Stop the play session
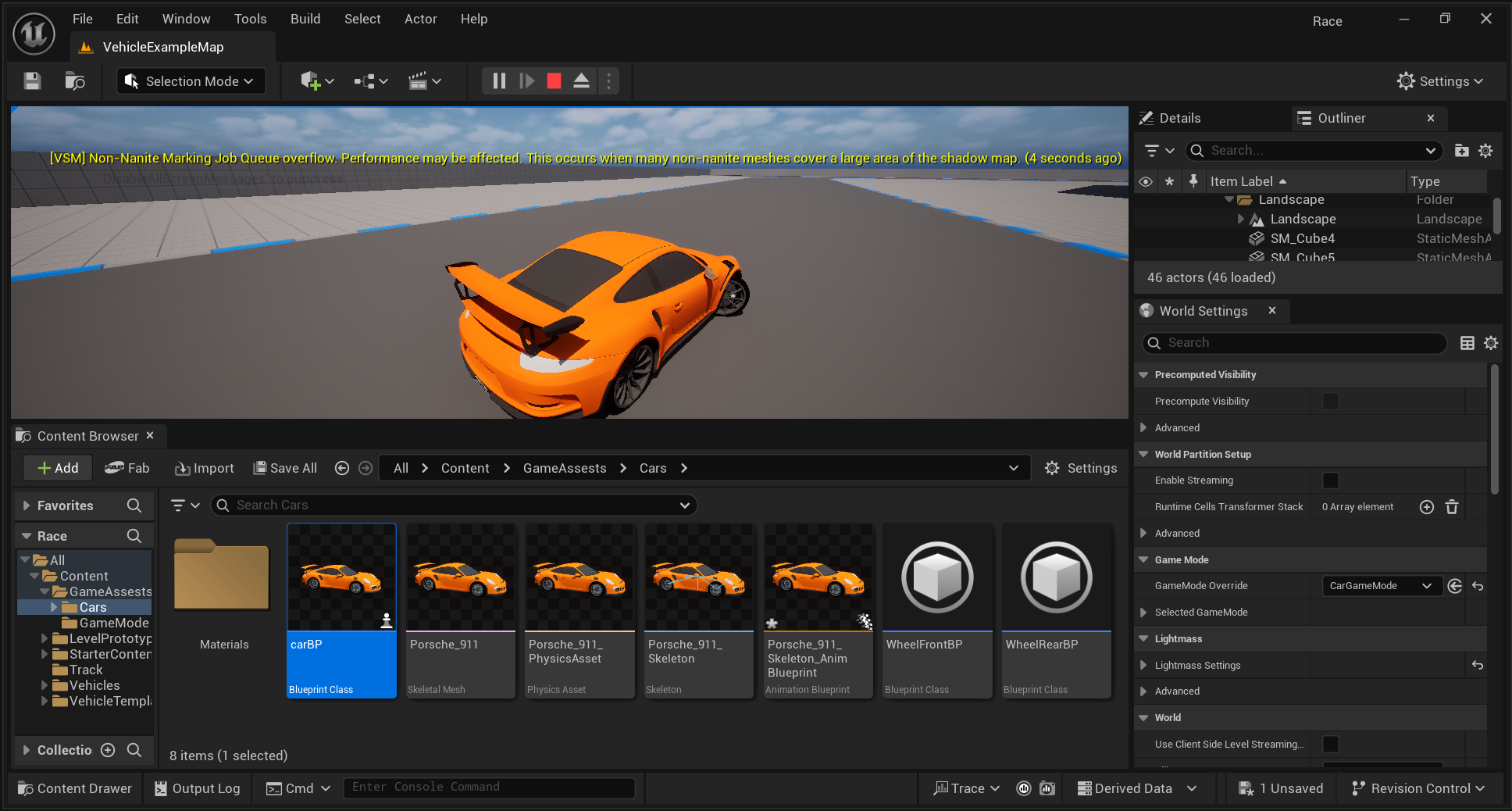The height and width of the screenshot is (811, 1512). (x=554, y=81)
